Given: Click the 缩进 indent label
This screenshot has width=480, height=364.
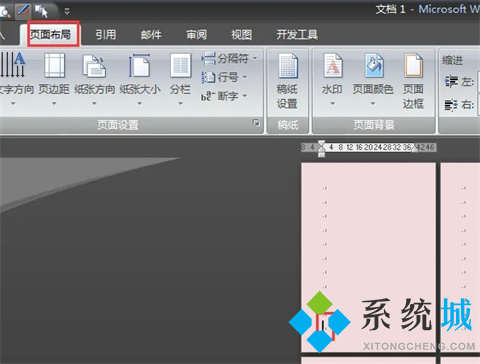Looking at the screenshot, I should click(452, 61).
